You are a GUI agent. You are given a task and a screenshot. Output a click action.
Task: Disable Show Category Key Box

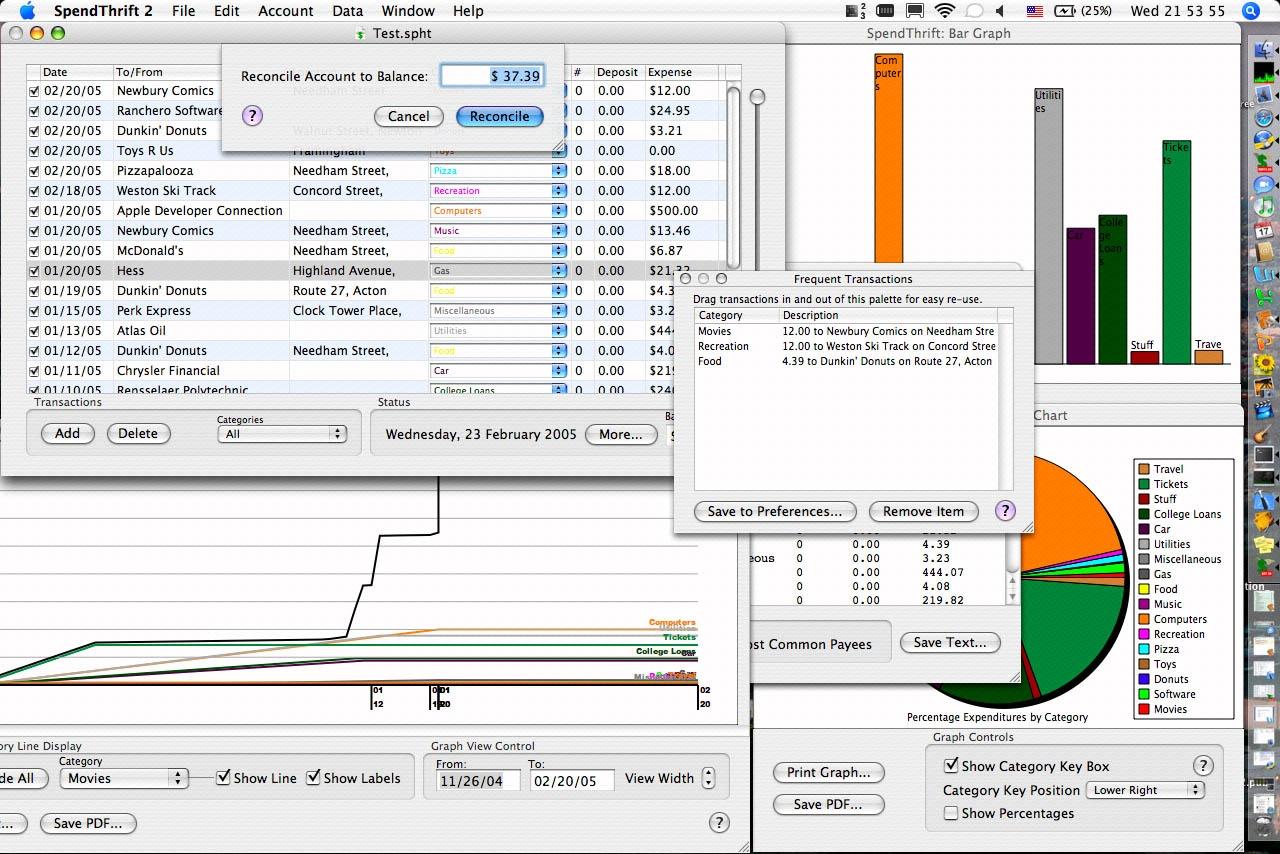(x=952, y=765)
